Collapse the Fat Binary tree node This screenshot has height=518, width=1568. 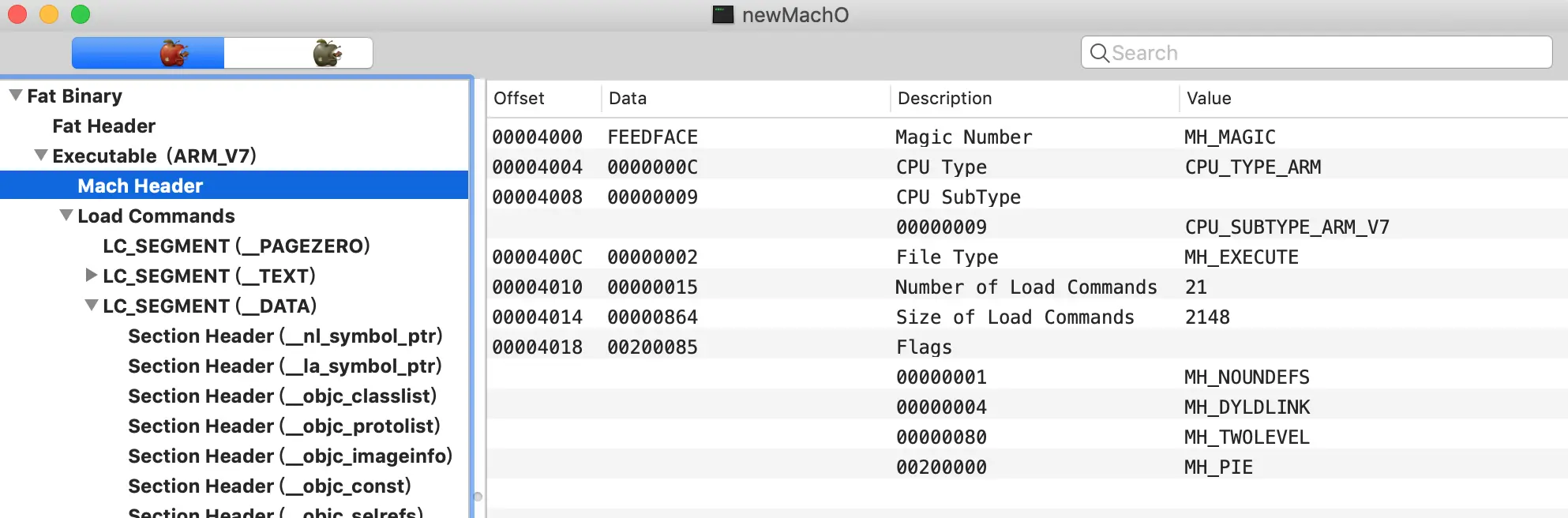click(x=15, y=96)
